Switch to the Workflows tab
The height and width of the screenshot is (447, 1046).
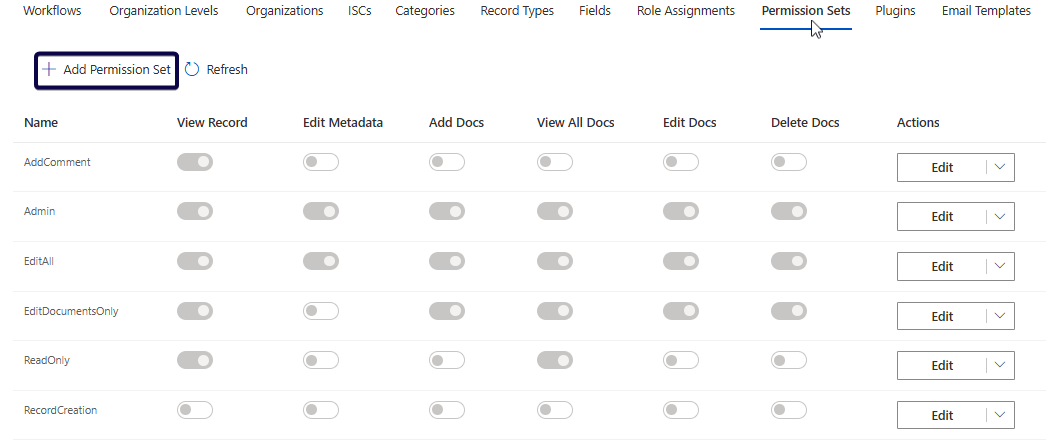[52, 11]
